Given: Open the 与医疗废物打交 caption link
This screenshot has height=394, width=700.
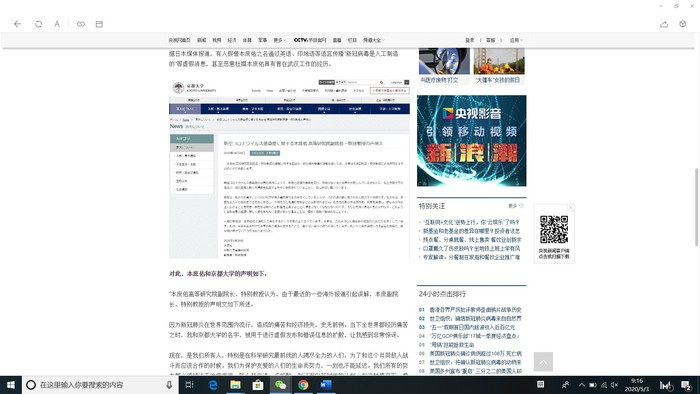Looking at the screenshot, I should click(x=439, y=80).
